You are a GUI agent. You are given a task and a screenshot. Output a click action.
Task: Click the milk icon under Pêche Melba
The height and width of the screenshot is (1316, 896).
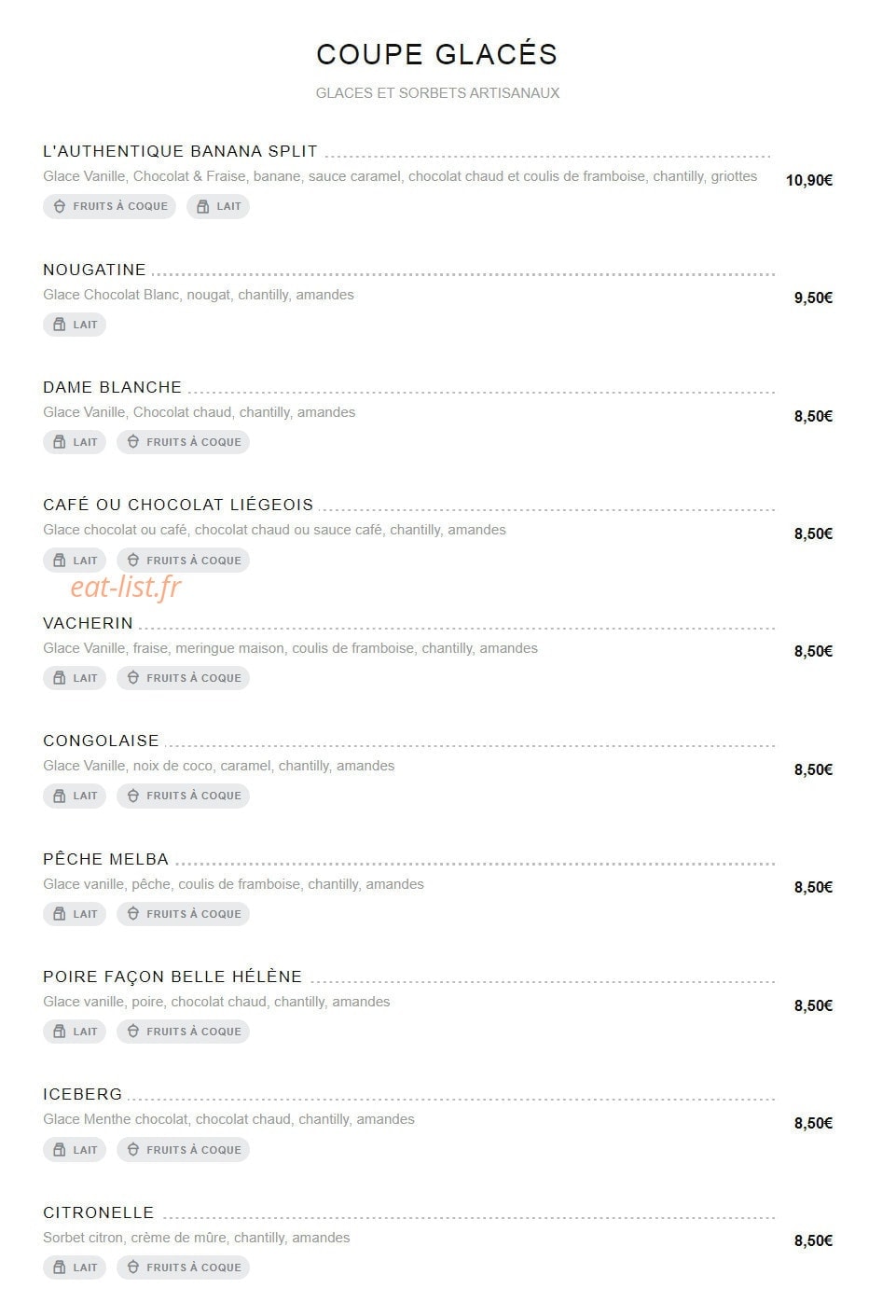(60, 914)
